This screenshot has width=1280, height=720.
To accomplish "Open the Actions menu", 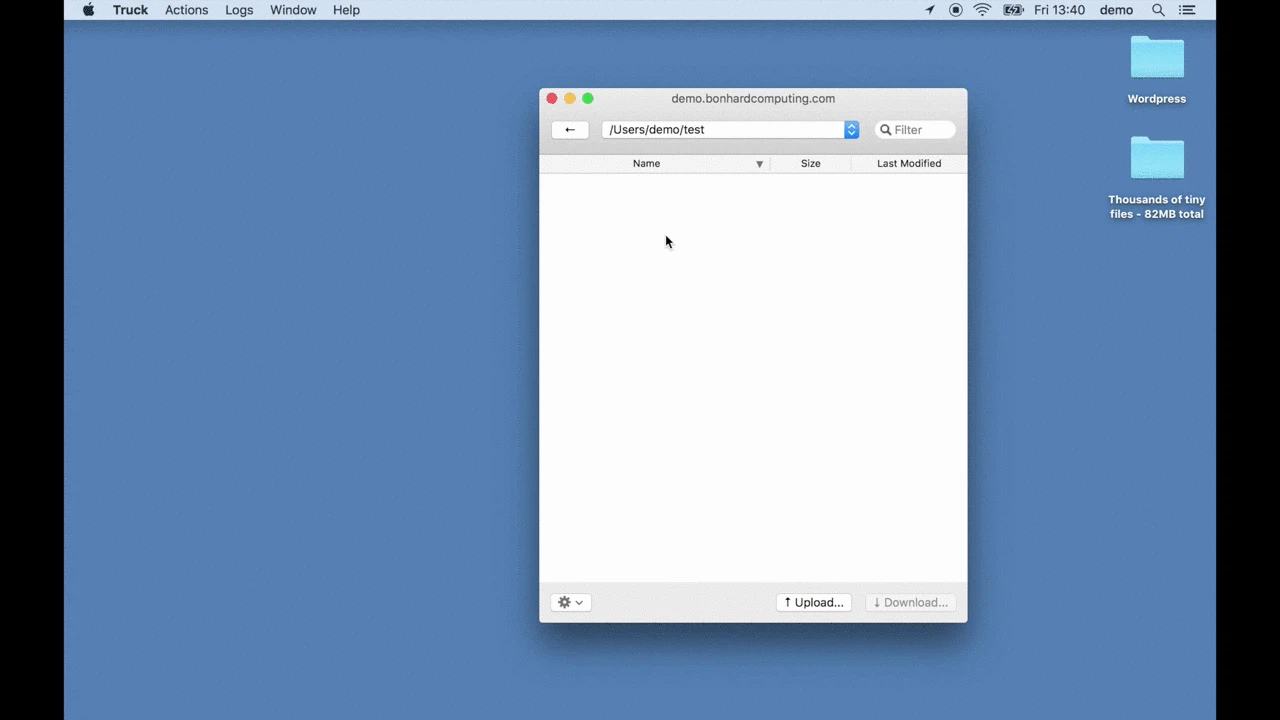I will [x=187, y=10].
